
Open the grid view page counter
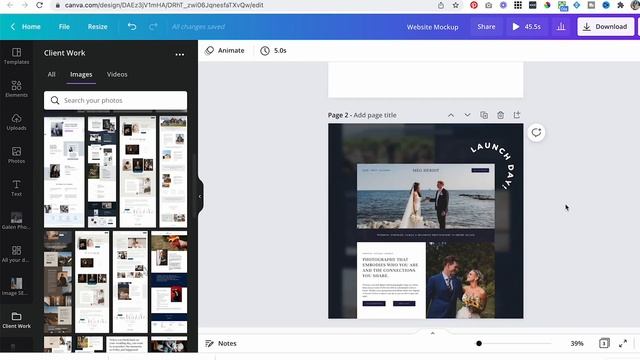(604, 343)
